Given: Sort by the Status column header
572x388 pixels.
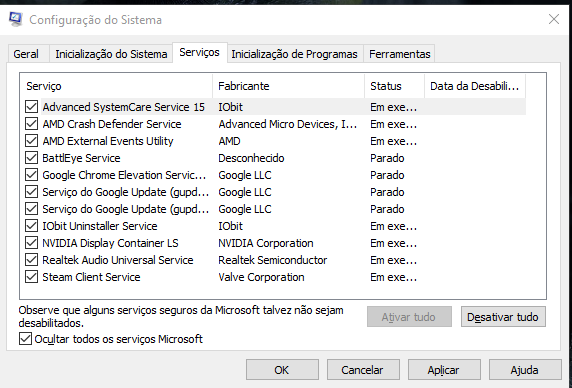Looking at the screenshot, I should point(395,86).
